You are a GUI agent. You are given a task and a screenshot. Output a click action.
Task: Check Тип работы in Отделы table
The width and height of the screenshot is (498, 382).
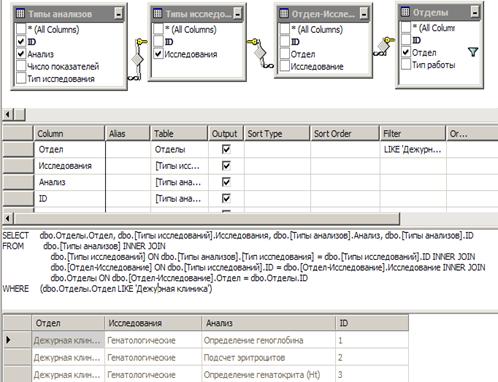pyautogui.click(x=406, y=64)
